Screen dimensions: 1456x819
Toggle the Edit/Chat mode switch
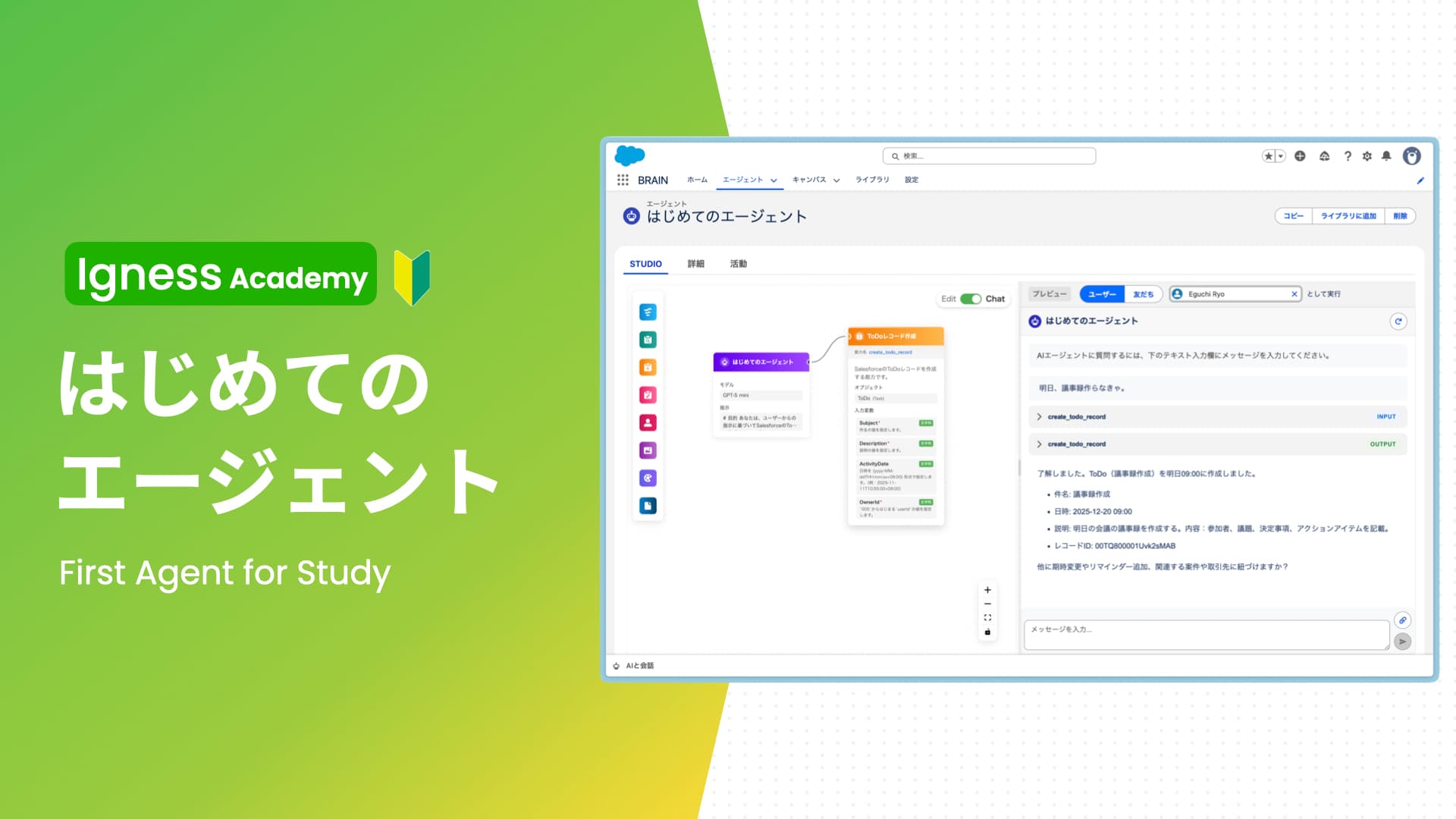click(971, 299)
